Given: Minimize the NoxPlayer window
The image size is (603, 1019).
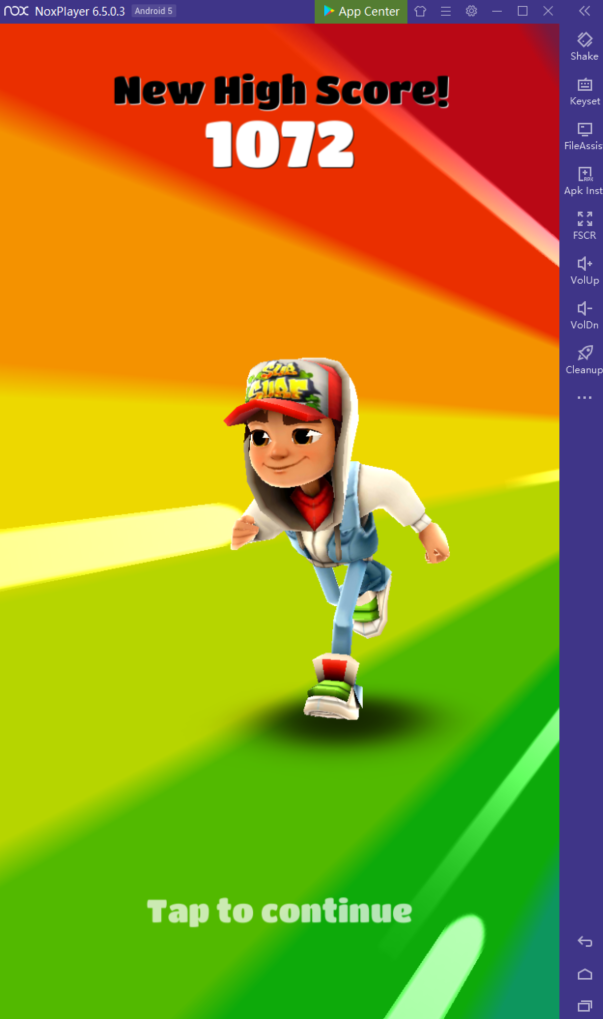Looking at the screenshot, I should tap(497, 11).
